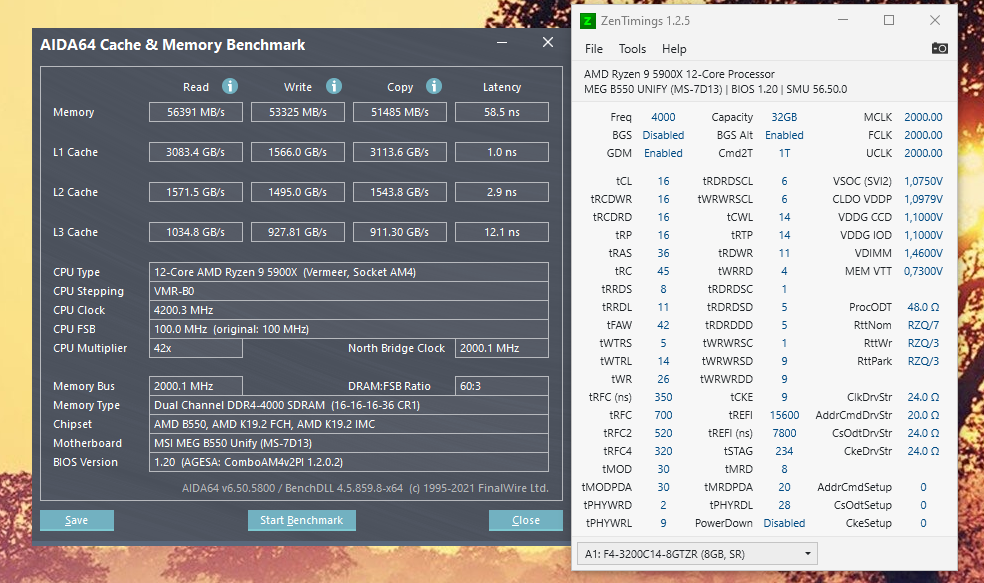Select L1 Cache Read value 3083.4 GB/s
Screen dimensions: 984x583
click(x=196, y=152)
